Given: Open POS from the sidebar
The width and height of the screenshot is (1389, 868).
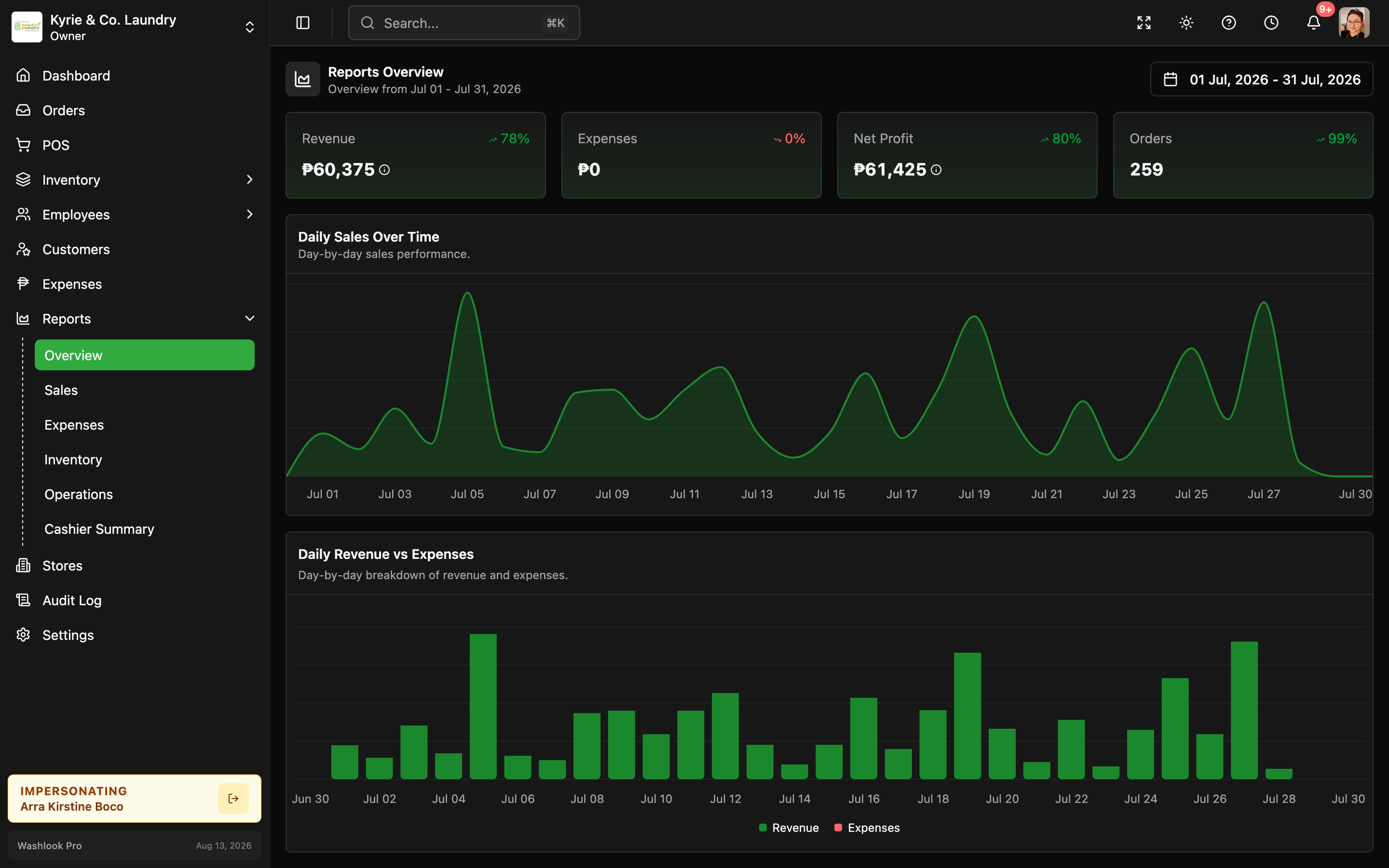Looking at the screenshot, I should coord(135,145).
